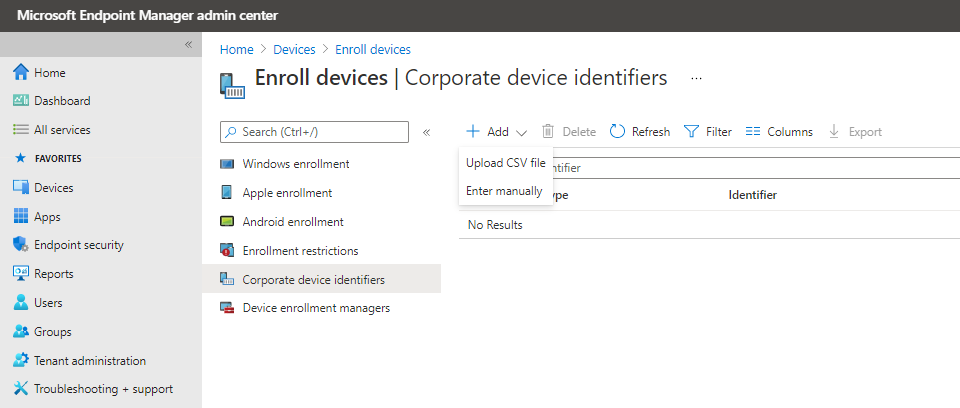Click the Home house icon in sidebar
The width and height of the screenshot is (960, 408).
point(21,72)
